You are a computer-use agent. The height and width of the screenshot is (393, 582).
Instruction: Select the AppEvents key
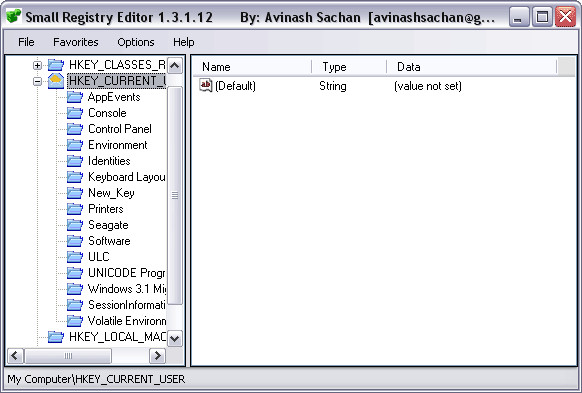tap(114, 97)
